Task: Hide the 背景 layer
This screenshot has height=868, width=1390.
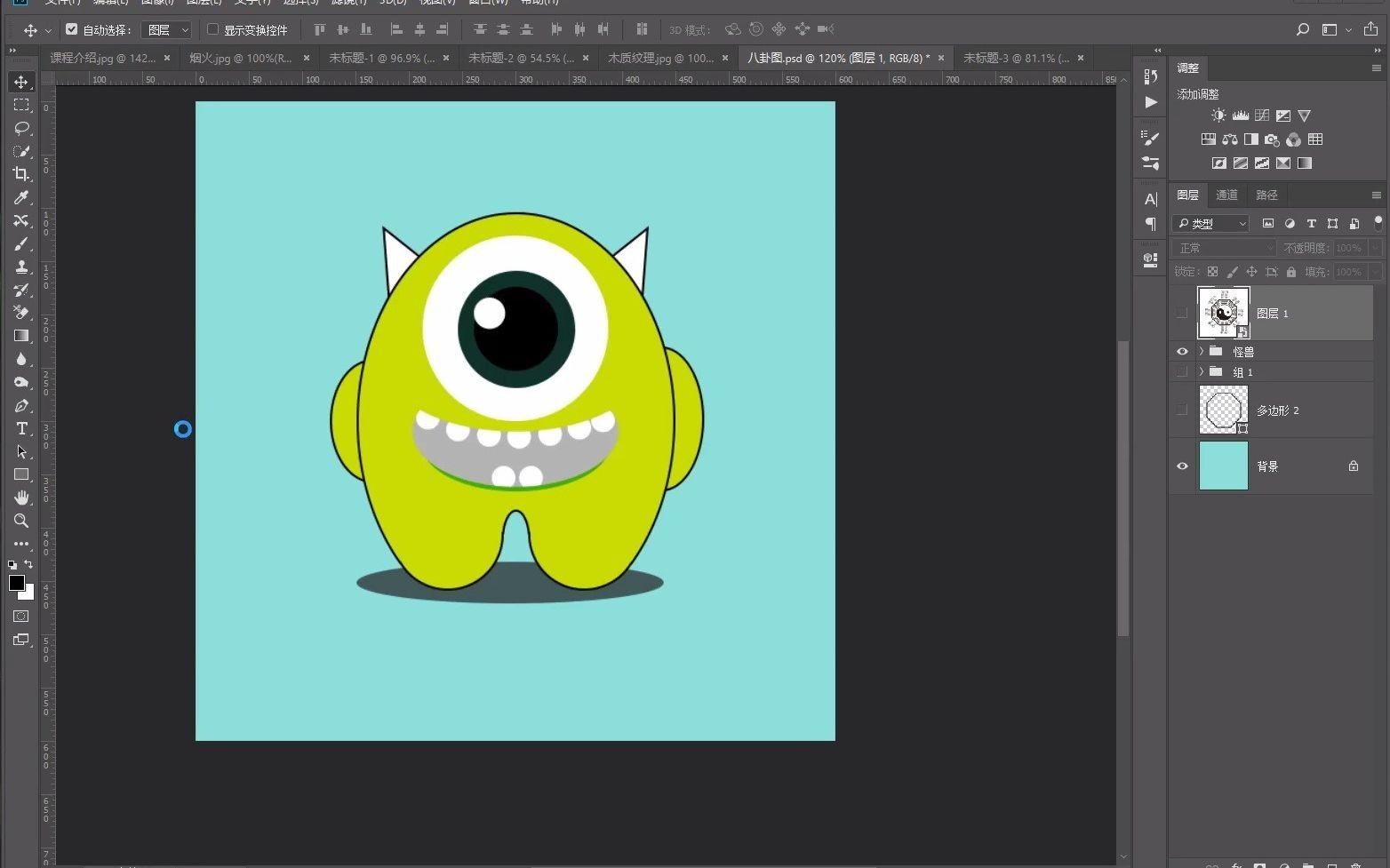Action: pos(1182,466)
